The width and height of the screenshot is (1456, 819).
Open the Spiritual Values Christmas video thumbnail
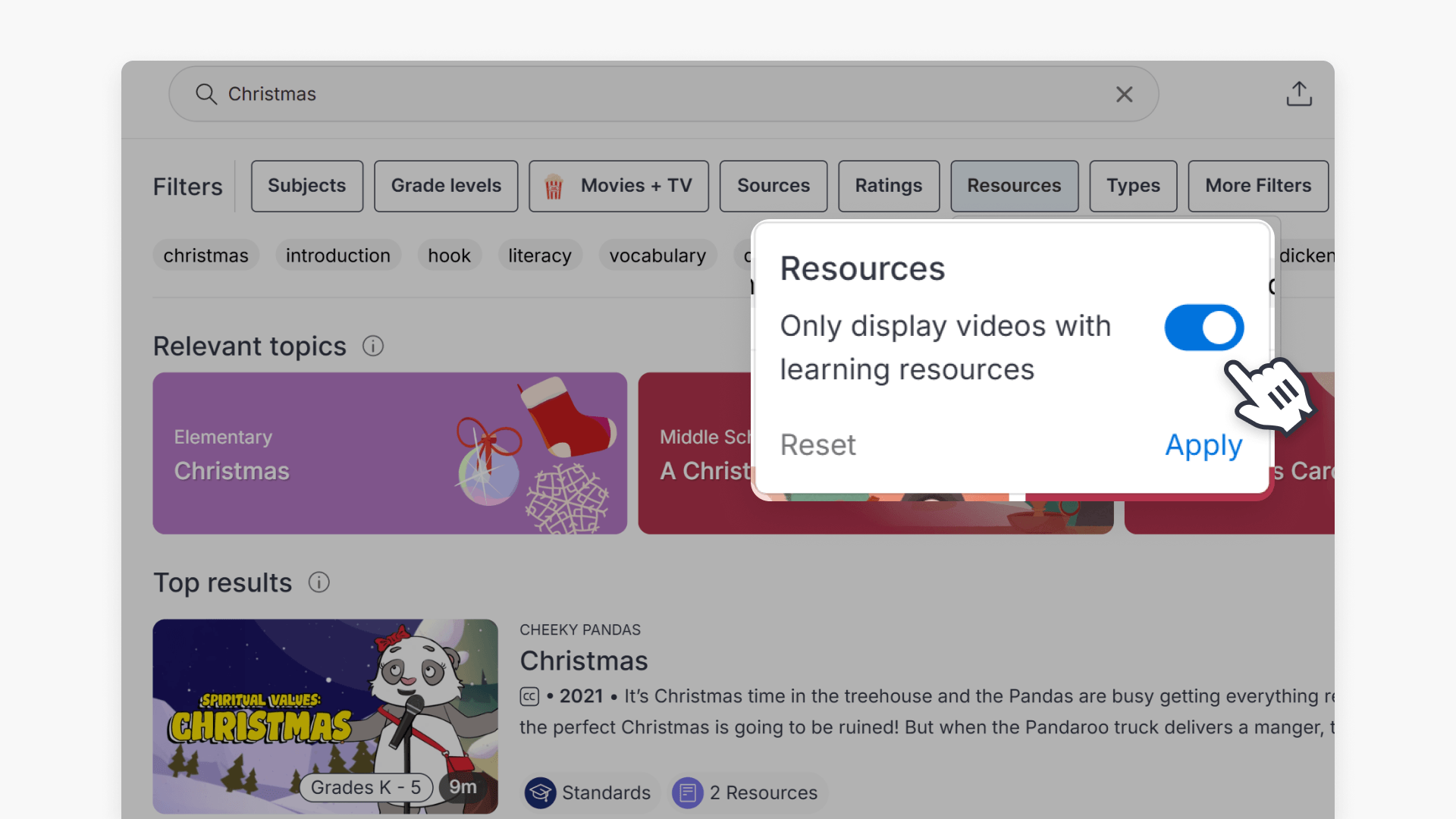click(325, 716)
